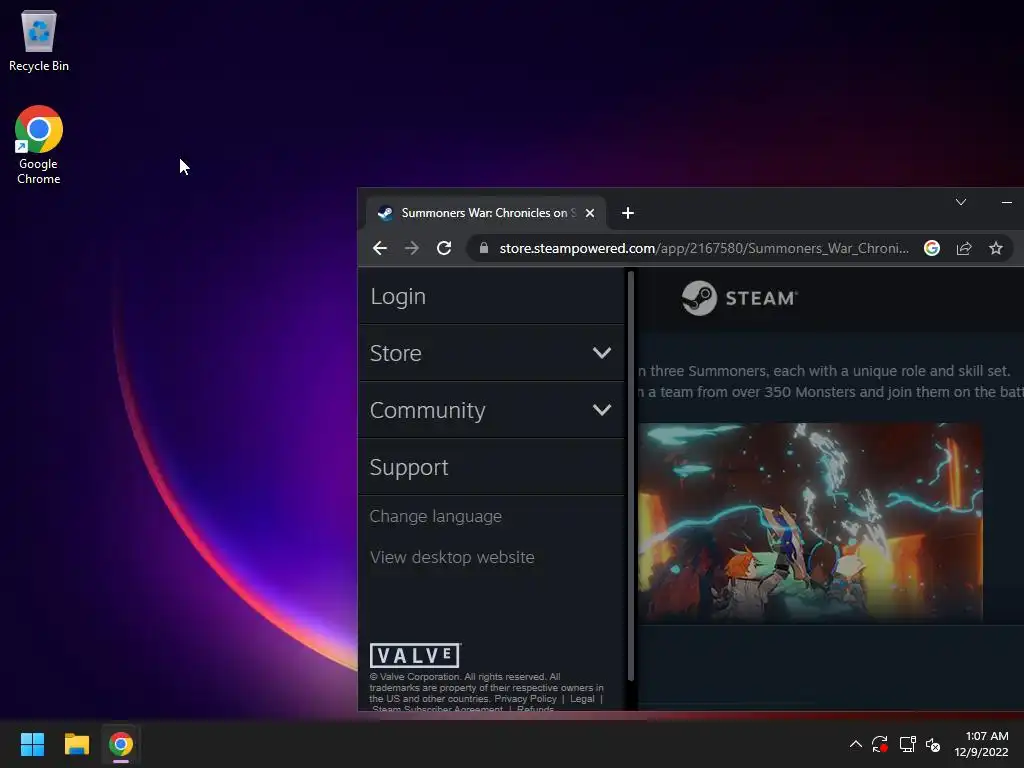Viewport: 1024px width, 768px height.
Task: Bookmark this tab with star icon
Action: click(996, 248)
